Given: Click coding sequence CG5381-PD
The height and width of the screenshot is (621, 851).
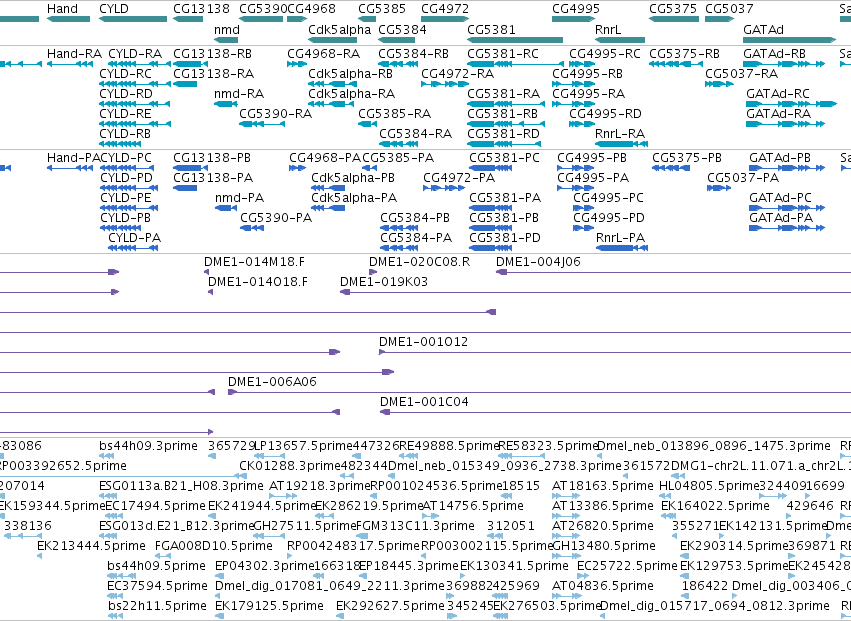Looking at the screenshot, I should (x=491, y=248).
